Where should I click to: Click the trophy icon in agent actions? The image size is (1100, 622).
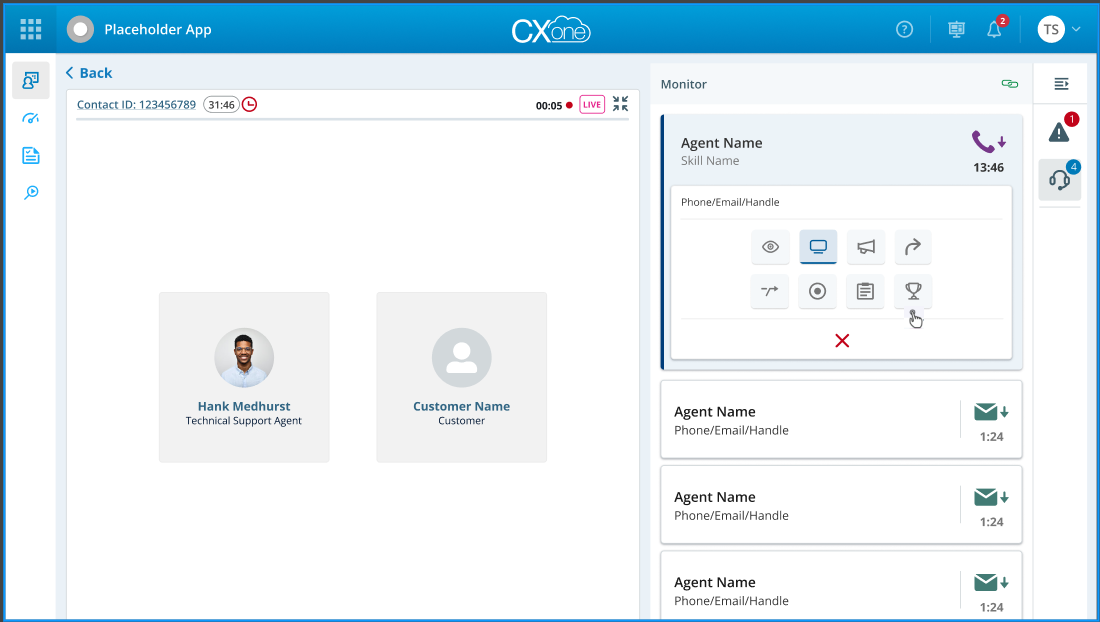tap(913, 291)
